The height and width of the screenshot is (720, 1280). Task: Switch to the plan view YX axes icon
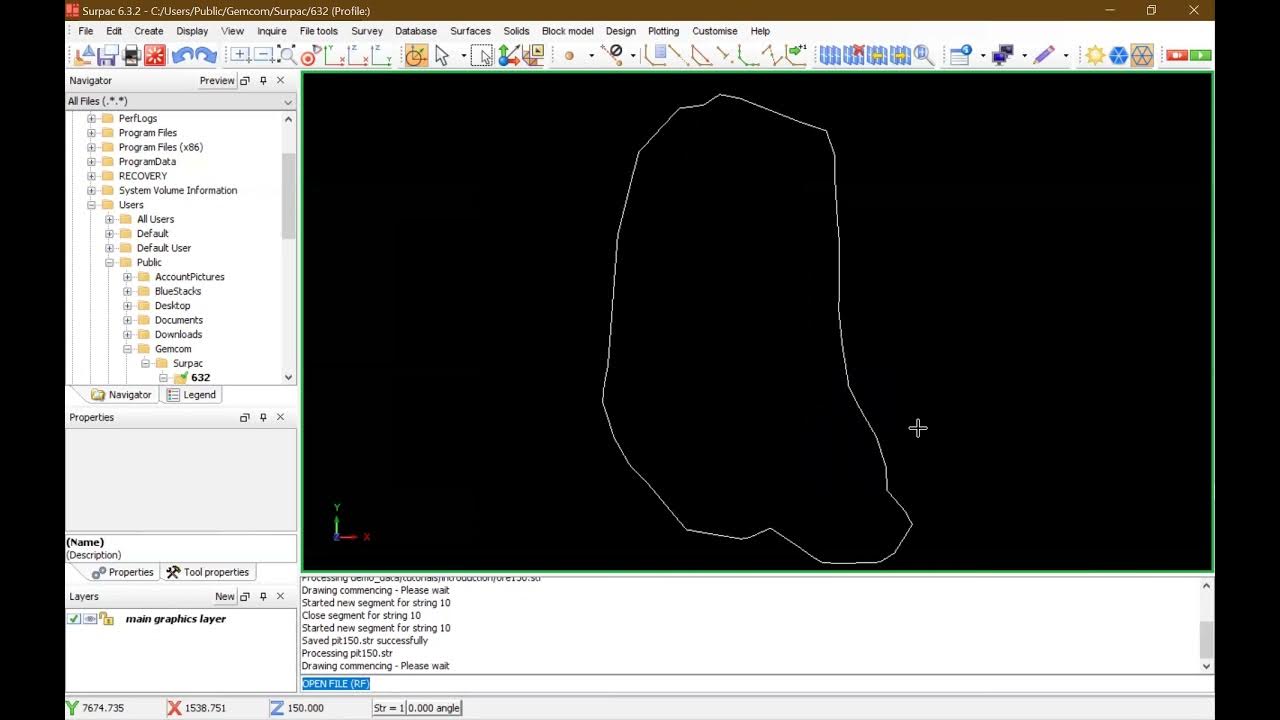(x=334, y=56)
